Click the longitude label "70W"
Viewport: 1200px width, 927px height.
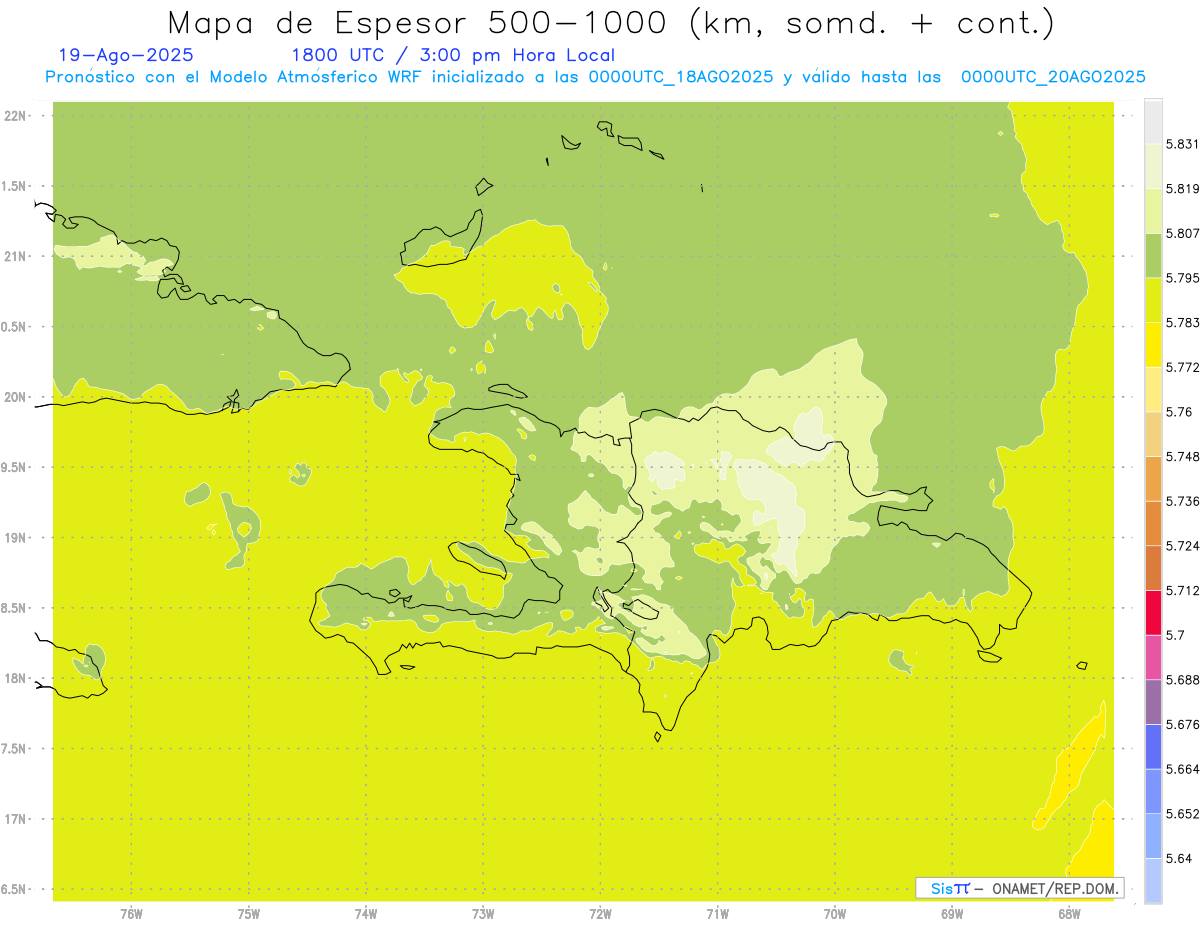835,914
